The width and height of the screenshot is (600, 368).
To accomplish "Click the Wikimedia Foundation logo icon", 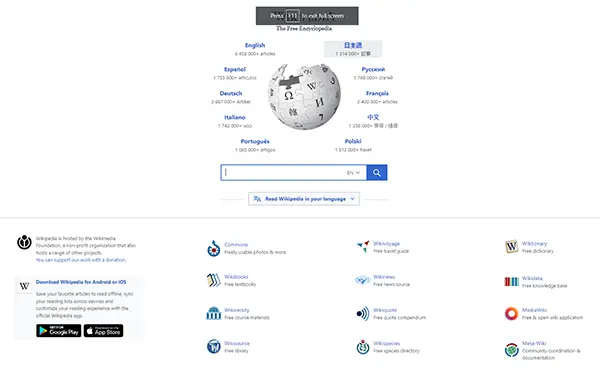I will tap(24, 242).
